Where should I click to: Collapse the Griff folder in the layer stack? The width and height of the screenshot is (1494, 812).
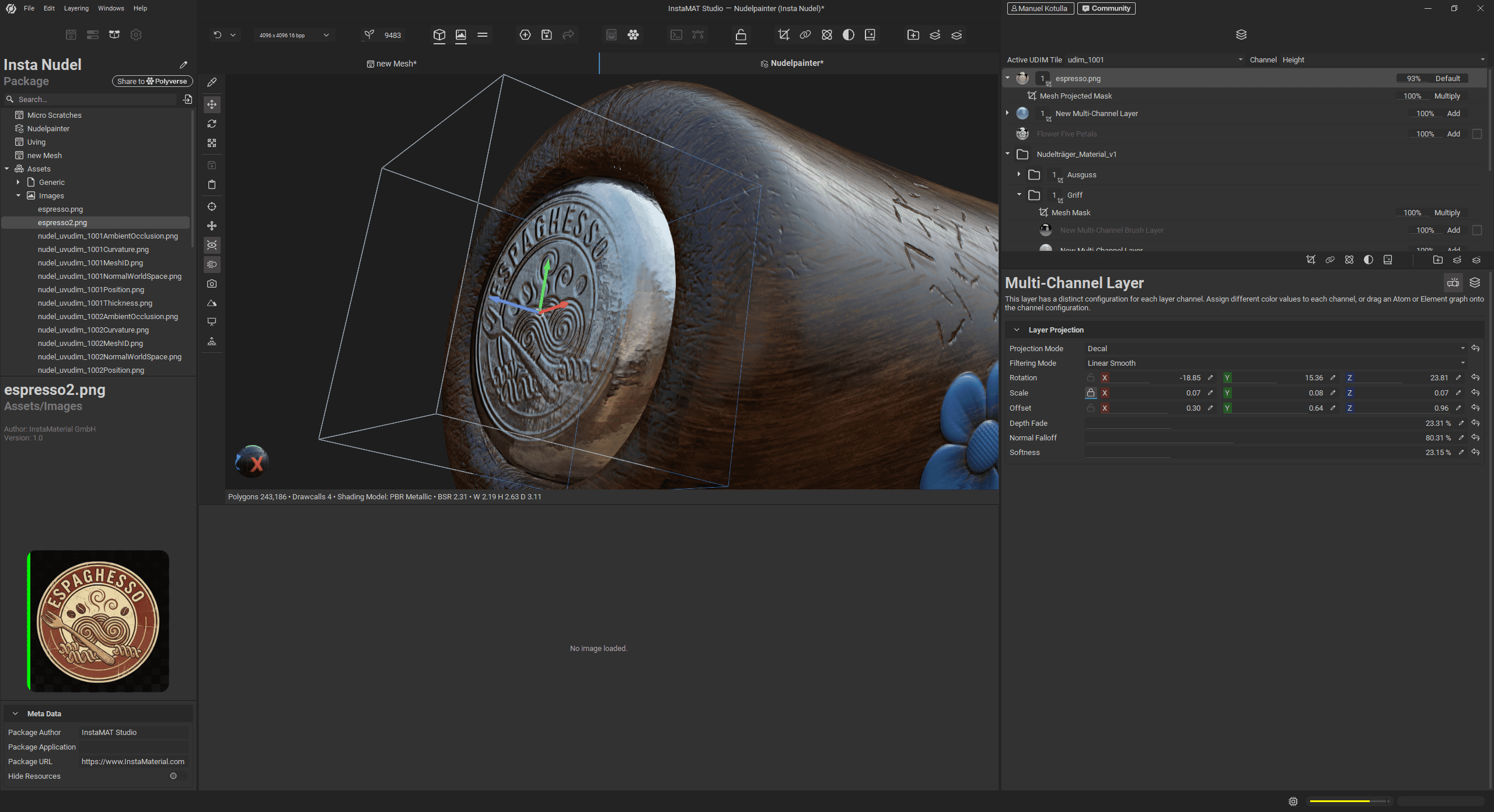pos(1019,195)
